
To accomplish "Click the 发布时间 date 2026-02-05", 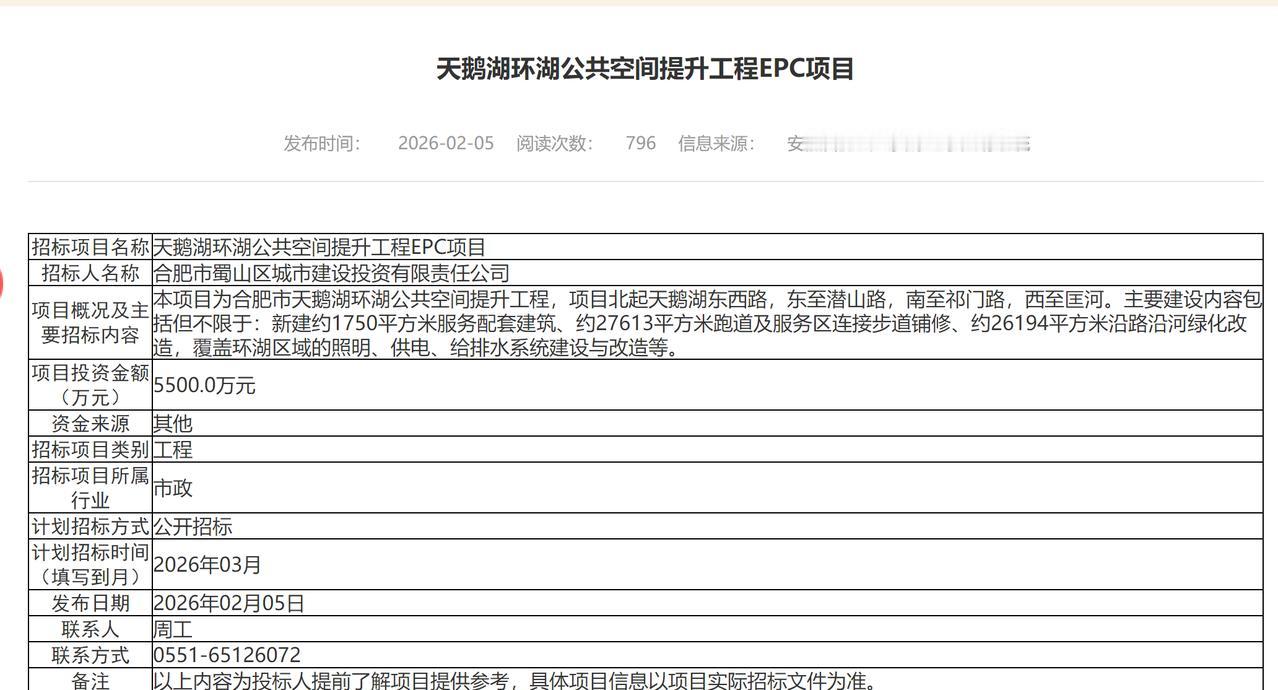I will coord(445,143).
